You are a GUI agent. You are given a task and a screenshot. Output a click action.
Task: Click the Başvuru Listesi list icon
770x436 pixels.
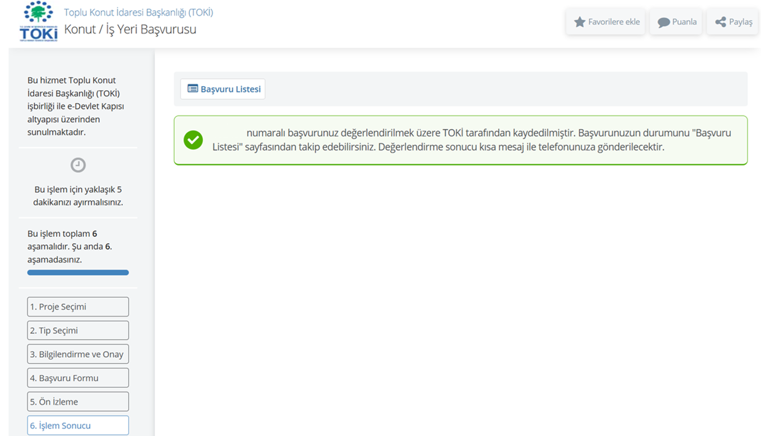tap(193, 89)
